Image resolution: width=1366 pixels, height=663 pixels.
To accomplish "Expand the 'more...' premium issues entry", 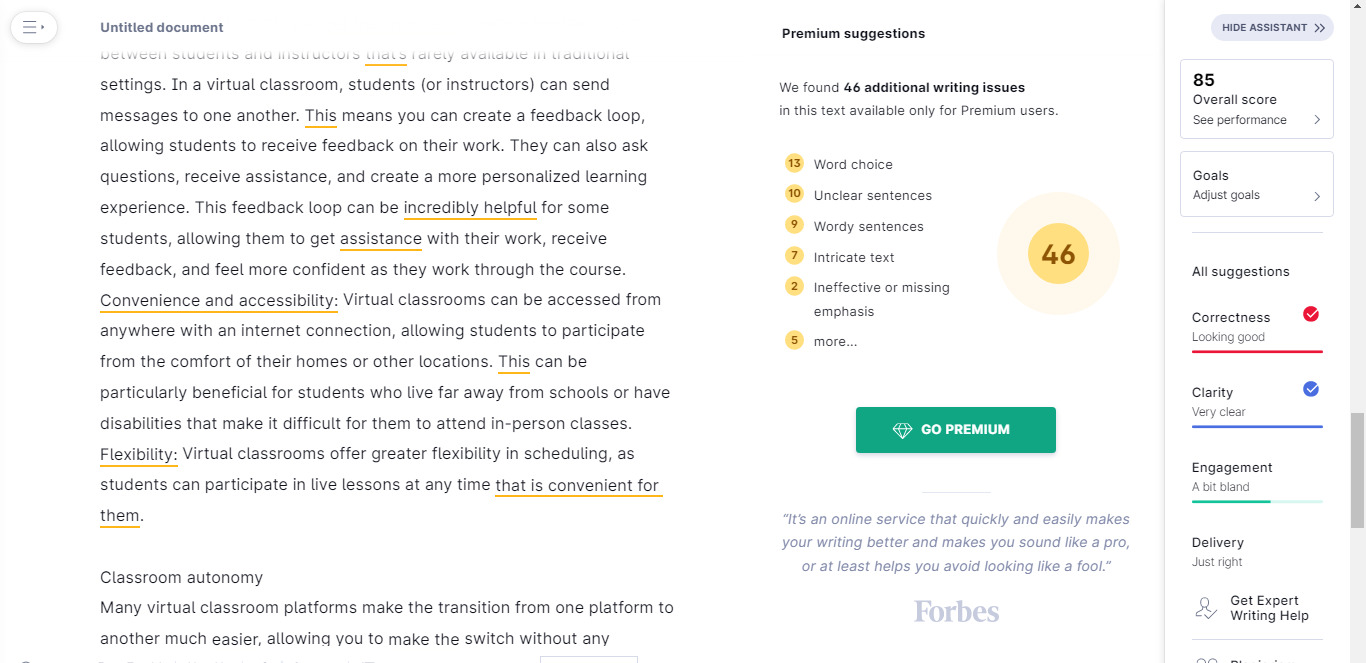I will click(x=835, y=341).
